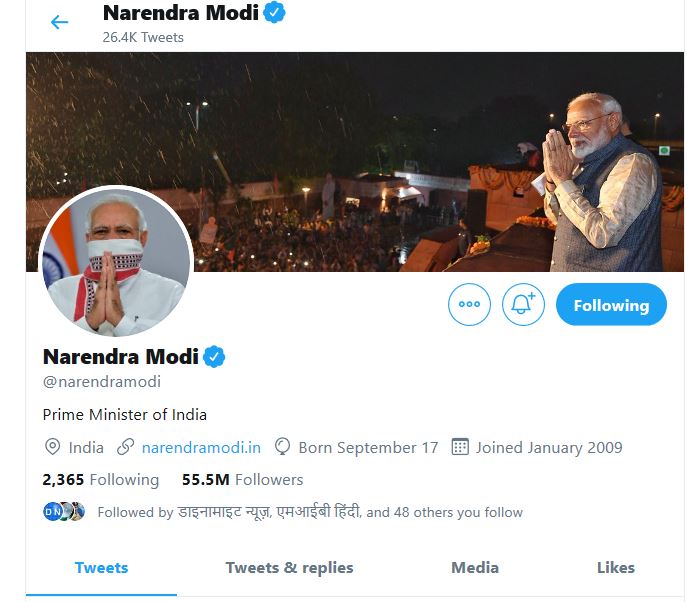
Task: Open the Tweets & replies tab
Action: pos(289,567)
